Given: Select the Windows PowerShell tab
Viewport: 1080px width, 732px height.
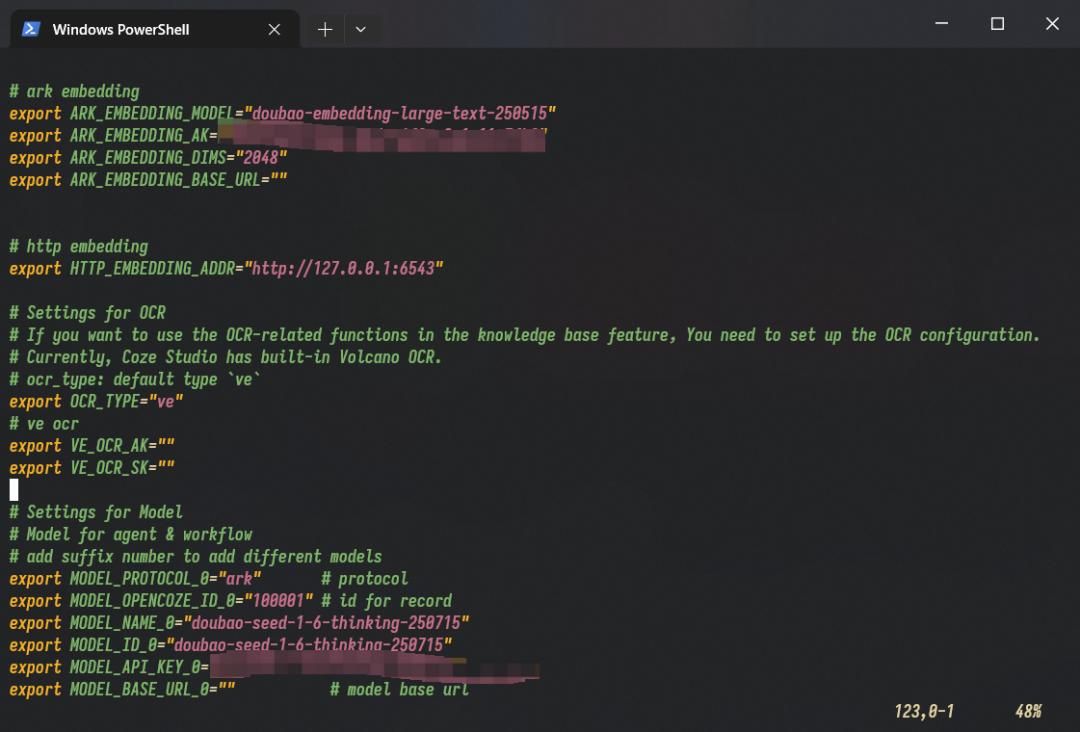Looking at the screenshot, I should (x=155, y=30).
